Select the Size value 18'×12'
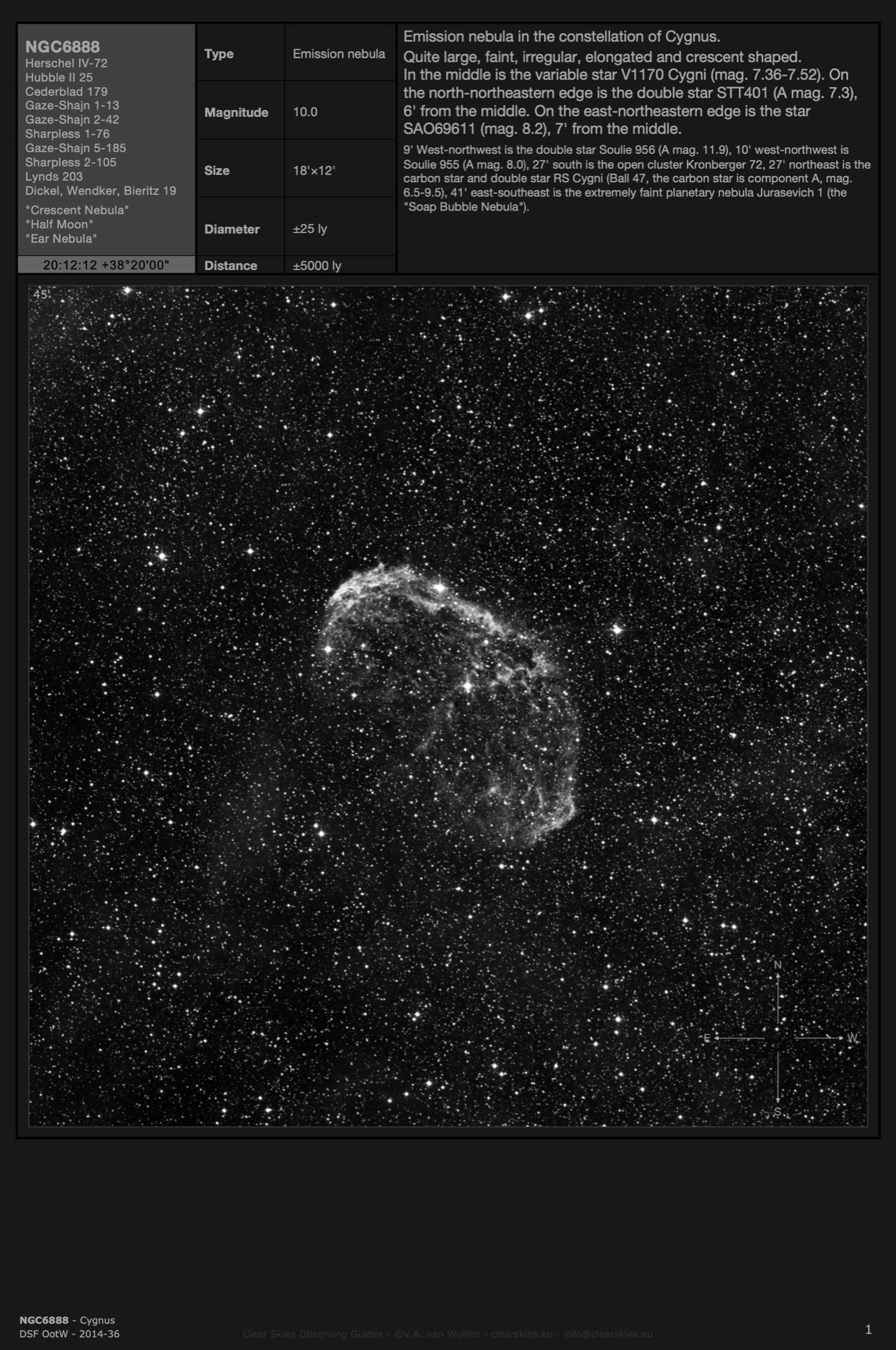This screenshot has height=1350, width=896. 314,171
